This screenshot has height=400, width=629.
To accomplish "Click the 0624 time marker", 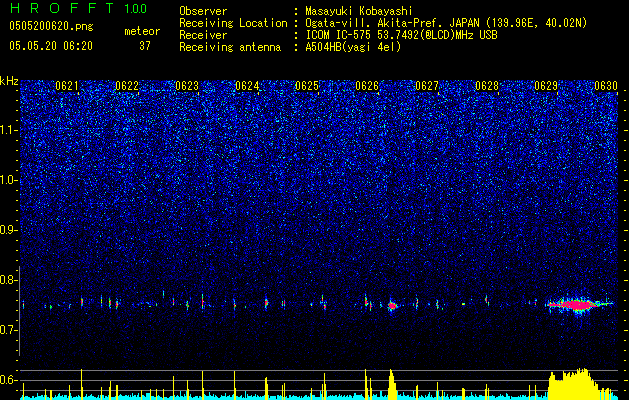I will (247, 86).
